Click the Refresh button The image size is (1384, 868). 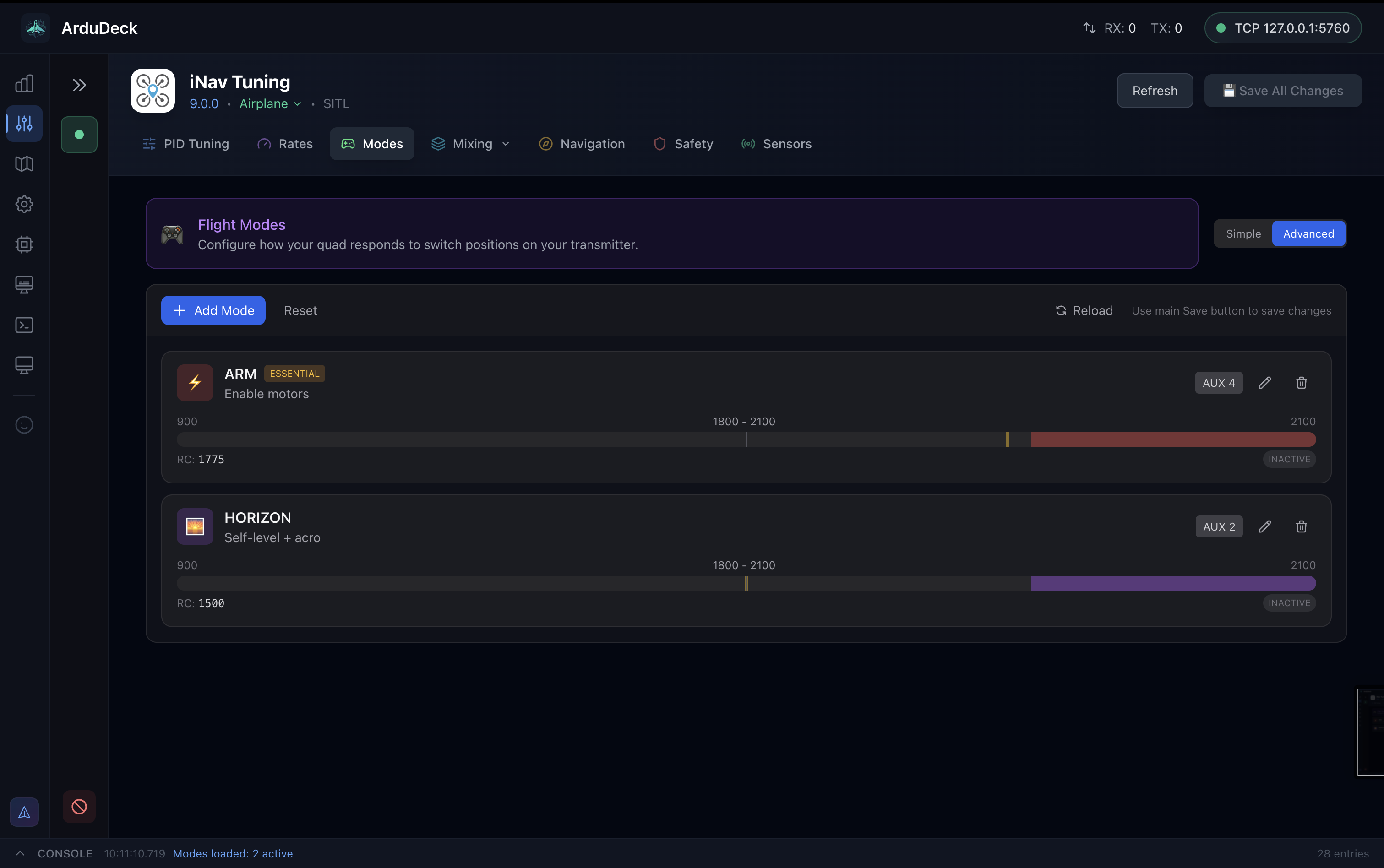1154,91
